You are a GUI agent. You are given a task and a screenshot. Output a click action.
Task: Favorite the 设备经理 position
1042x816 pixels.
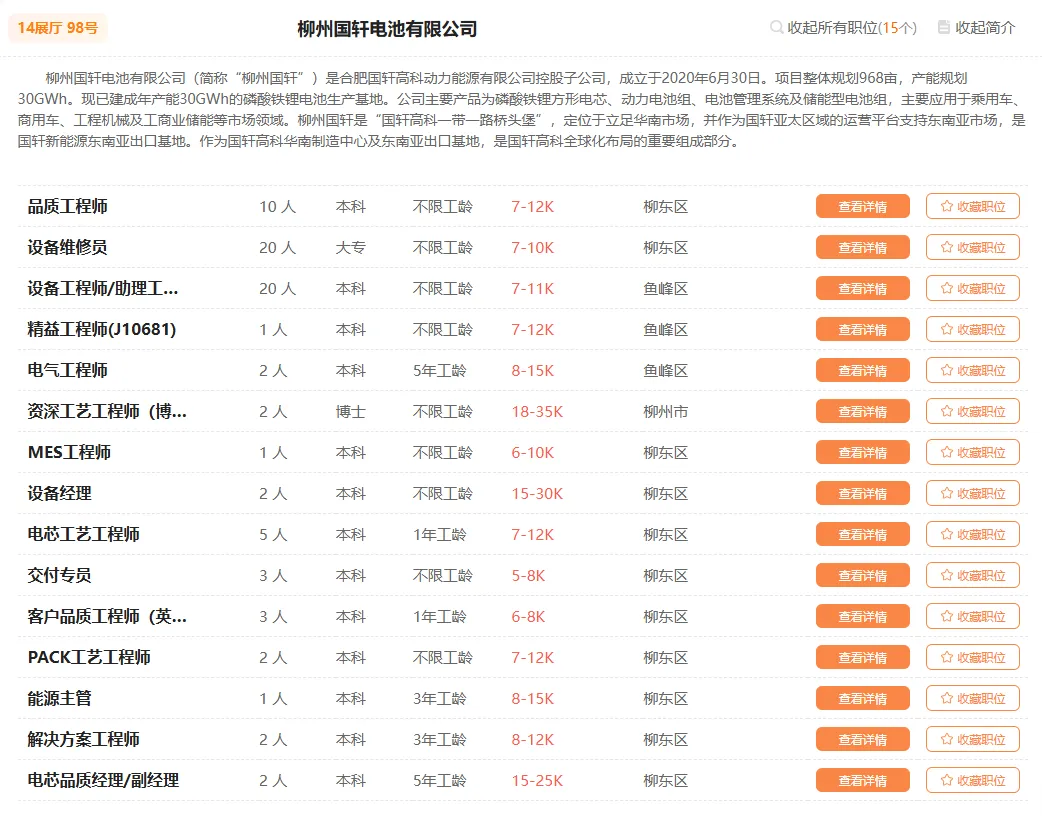[973, 494]
